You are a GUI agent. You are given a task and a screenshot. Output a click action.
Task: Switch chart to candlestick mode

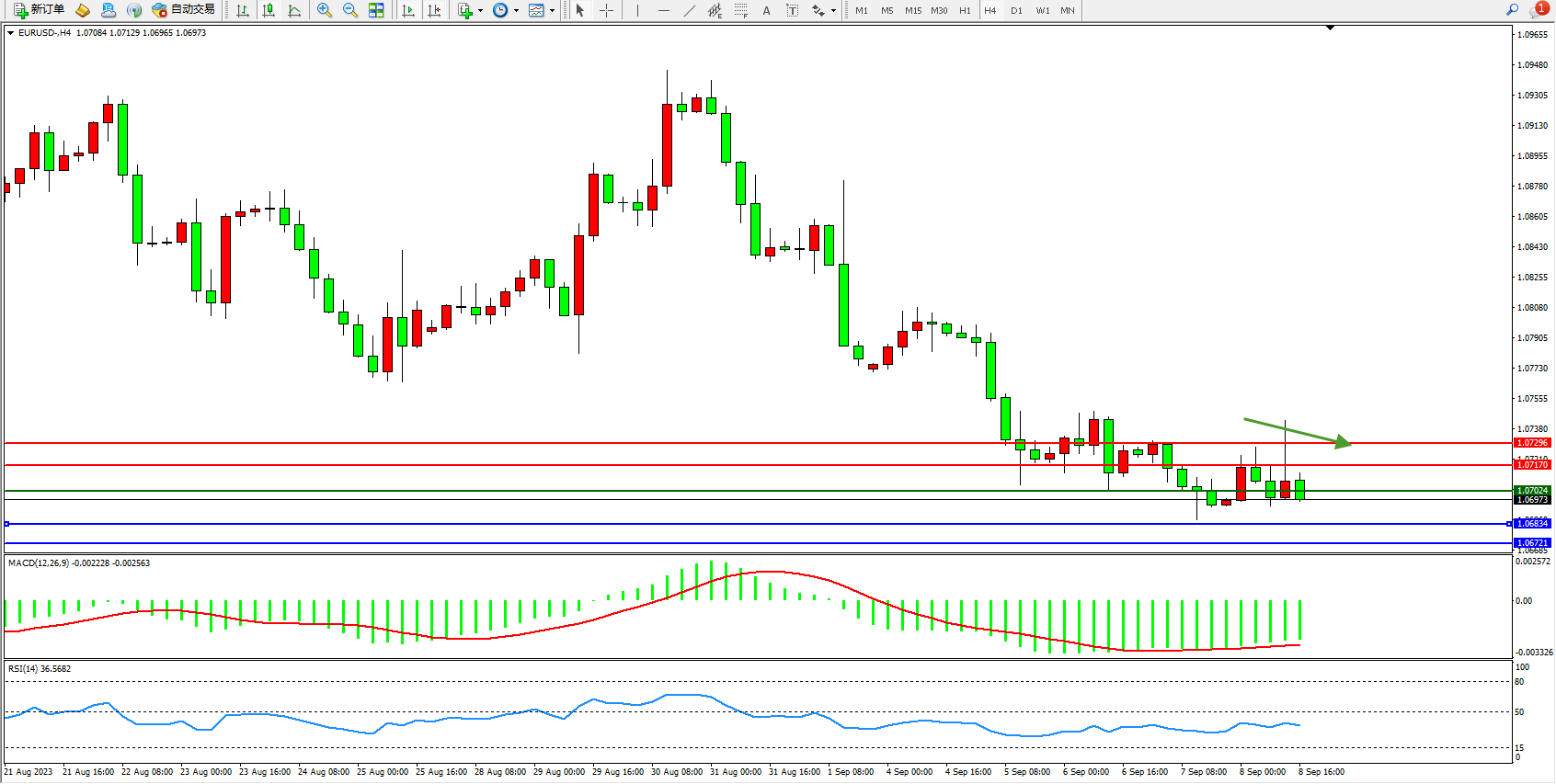click(269, 10)
